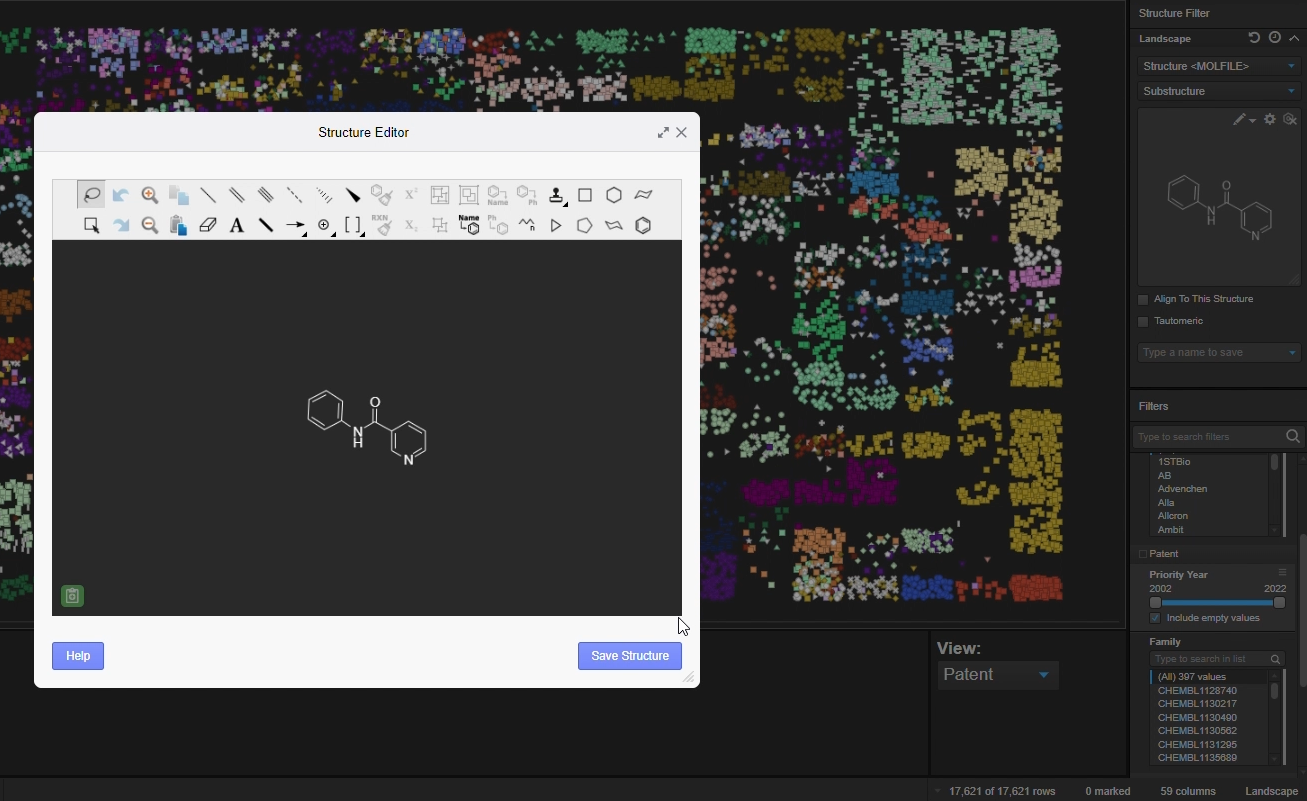The width and height of the screenshot is (1307, 801).
Task: Expand the Structure Editor dialog to fullscreen
Action: pos(663,132)
